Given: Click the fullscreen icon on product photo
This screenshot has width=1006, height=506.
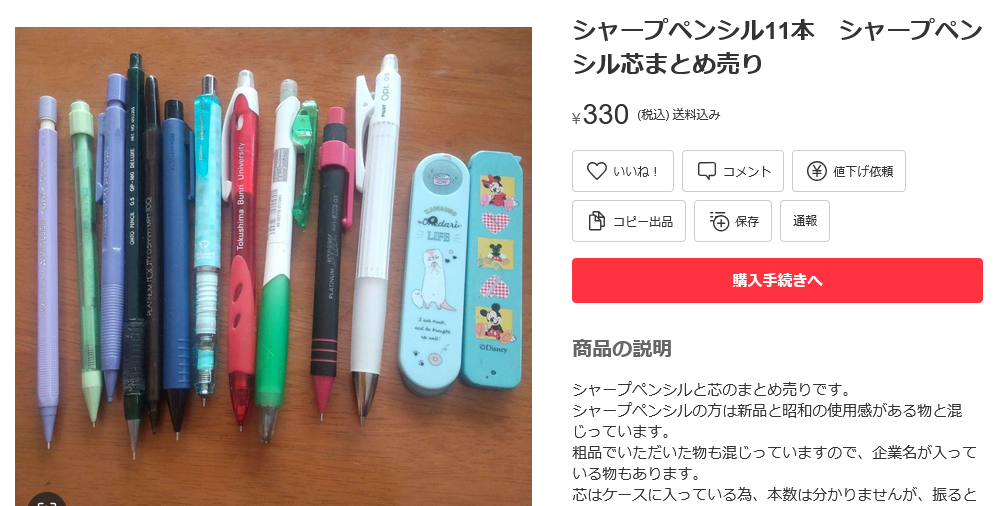Looking at the screenshot, I should [47, 500].
